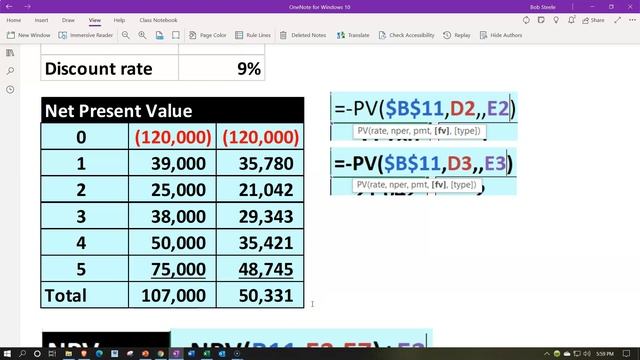Screen dimensions: 640x360
Task: Click the =-PV($B$11,D3,,E3) formula
Action: coord(424,163)
